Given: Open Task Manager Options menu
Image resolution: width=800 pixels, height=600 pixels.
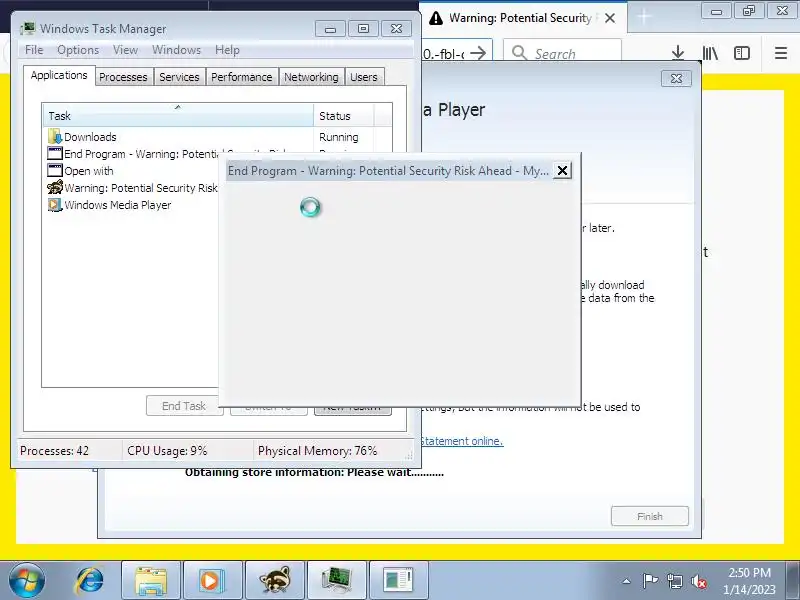Looking at the screenshot, I should [x=78, y=50].
